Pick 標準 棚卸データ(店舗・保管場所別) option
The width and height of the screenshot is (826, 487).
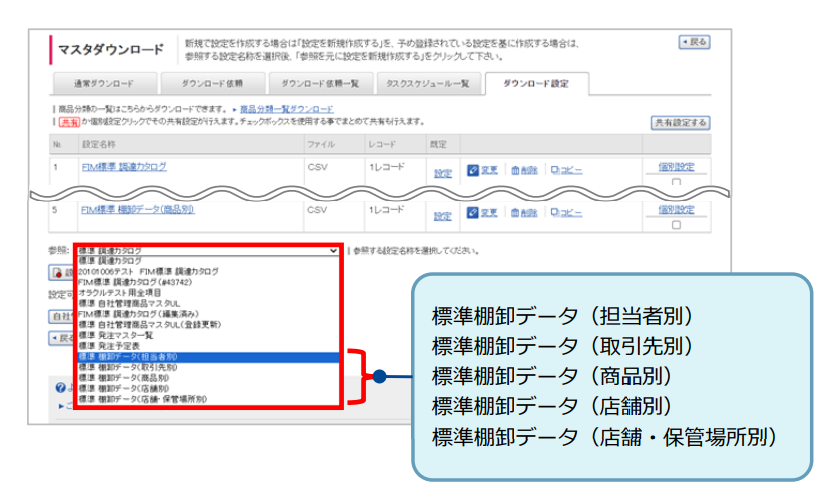coord(141,399)
